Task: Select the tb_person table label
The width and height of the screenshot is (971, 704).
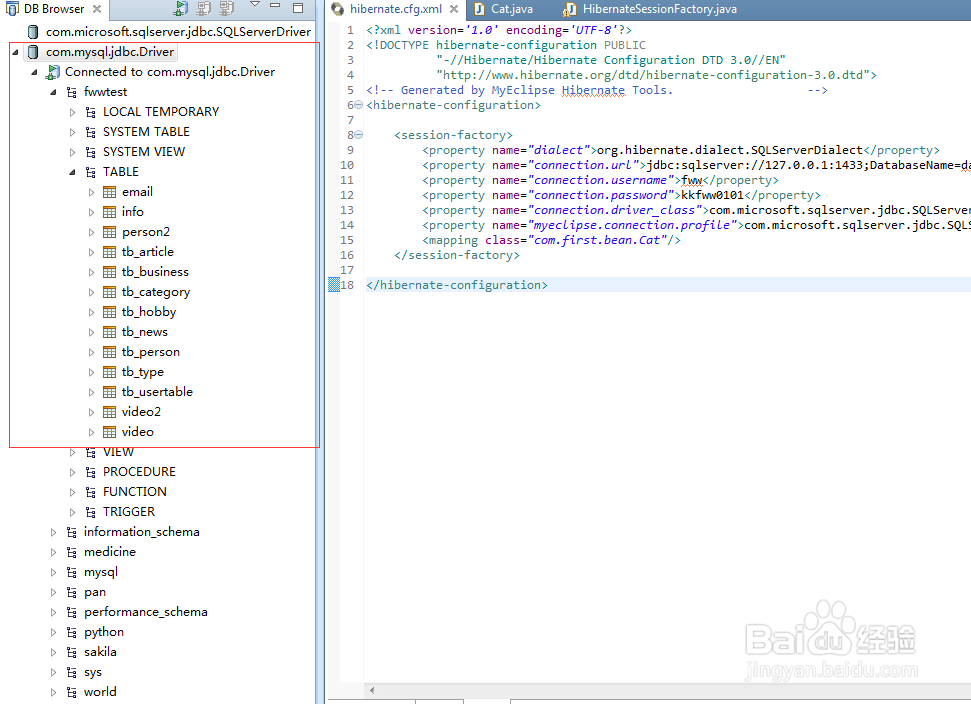Action: tap(150, 352)
